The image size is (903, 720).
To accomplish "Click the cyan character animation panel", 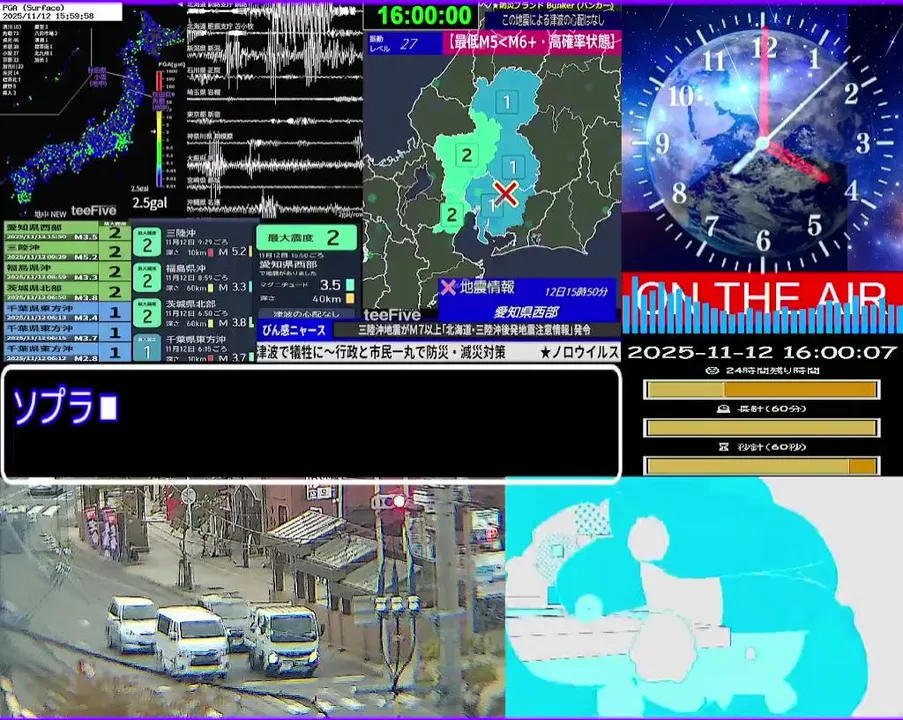I will (x=704, y=597).
